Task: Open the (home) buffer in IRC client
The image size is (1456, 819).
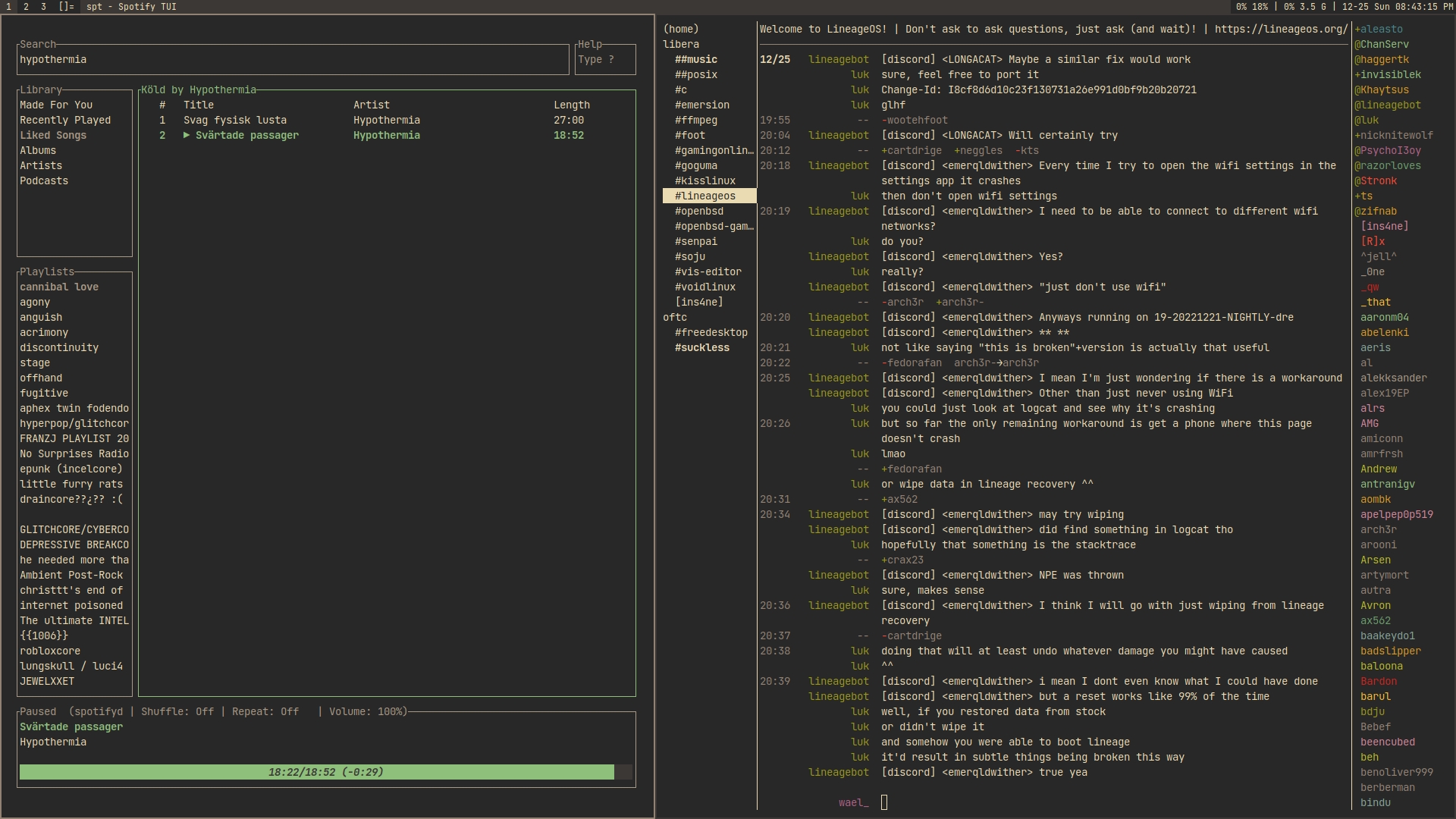Action: [681, 29]
